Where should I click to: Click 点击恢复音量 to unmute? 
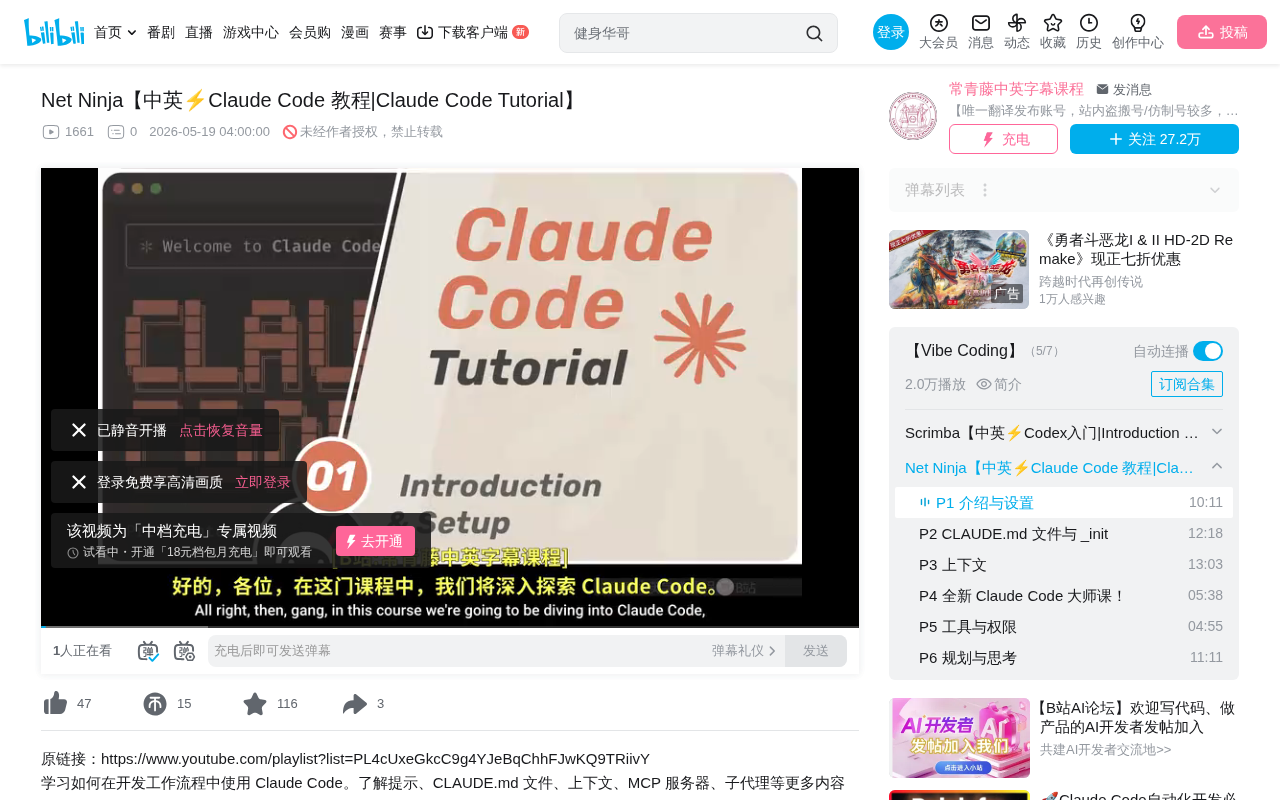221,430
